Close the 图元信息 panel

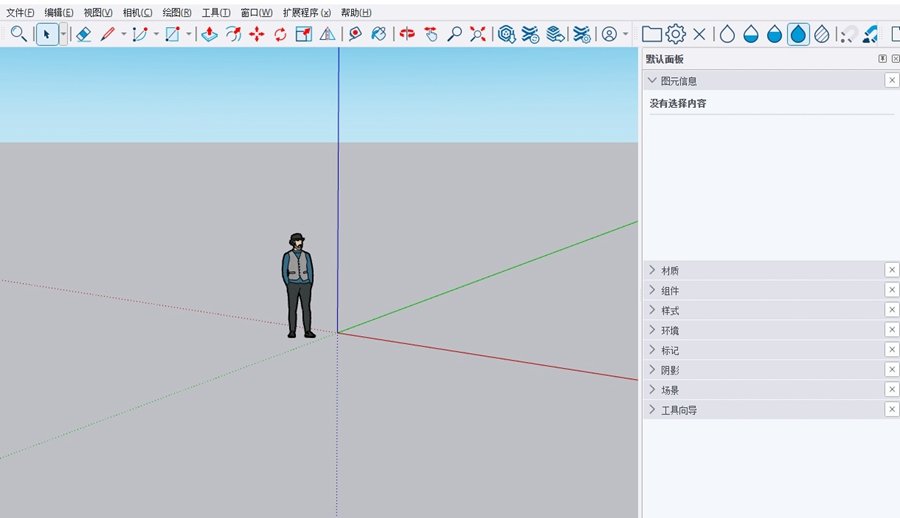pyautogui.click(x=891, y=80)
